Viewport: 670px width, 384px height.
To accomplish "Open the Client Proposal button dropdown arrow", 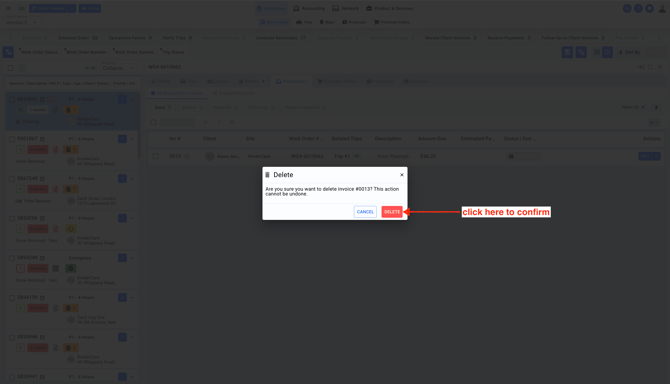I will coord(72,8).
